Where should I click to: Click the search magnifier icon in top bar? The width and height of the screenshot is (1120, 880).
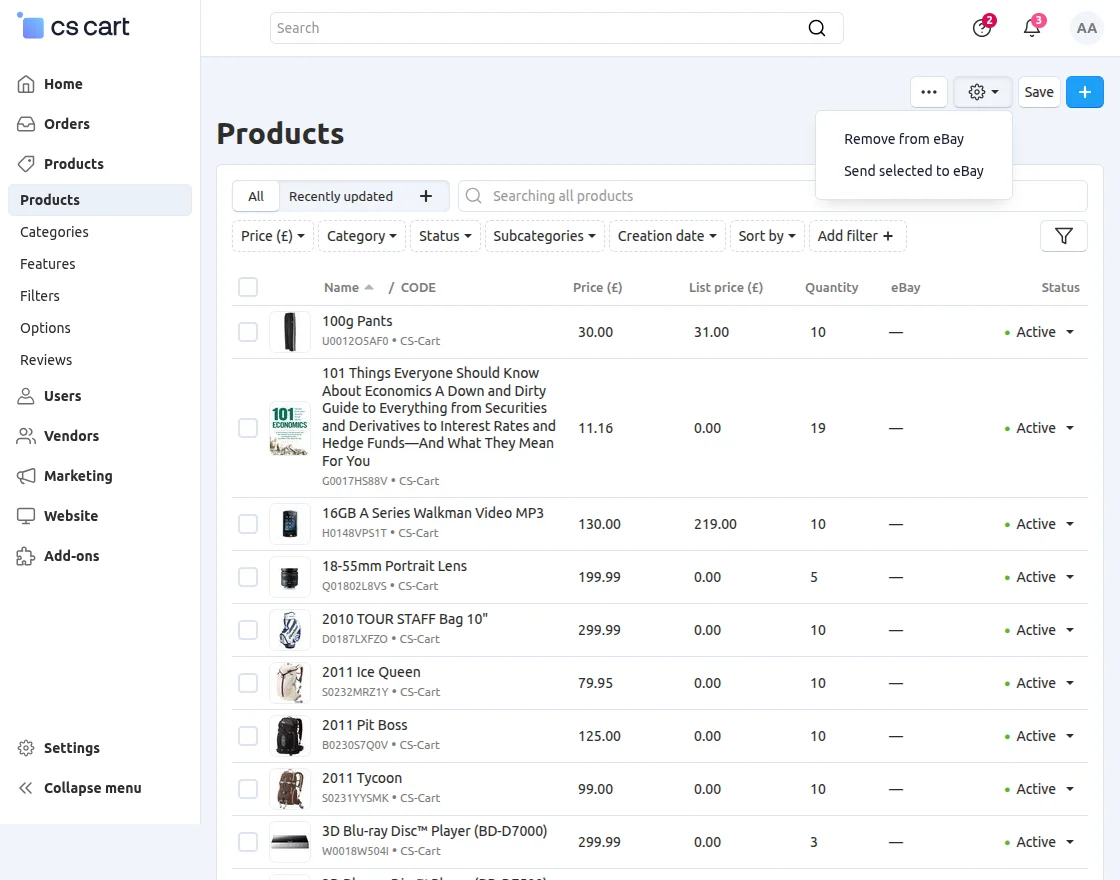point(816,28)
